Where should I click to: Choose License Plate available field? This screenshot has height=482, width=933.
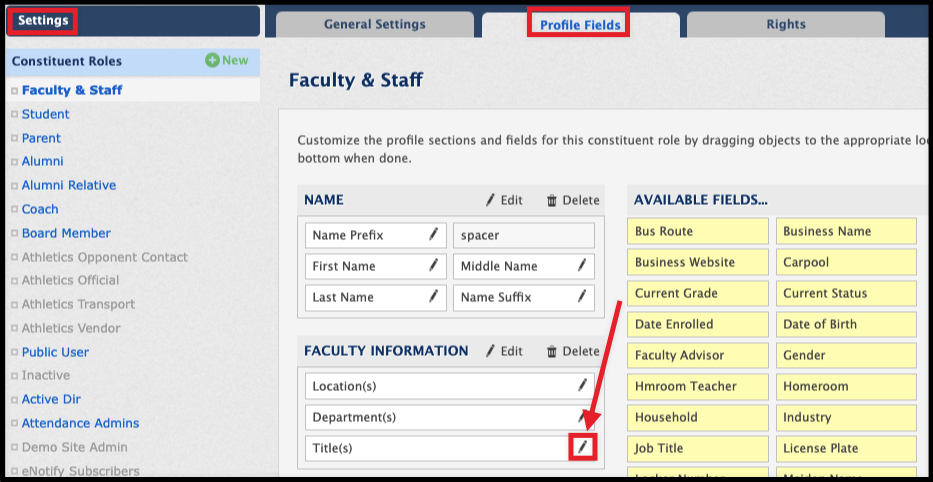(x=846, y=448)
